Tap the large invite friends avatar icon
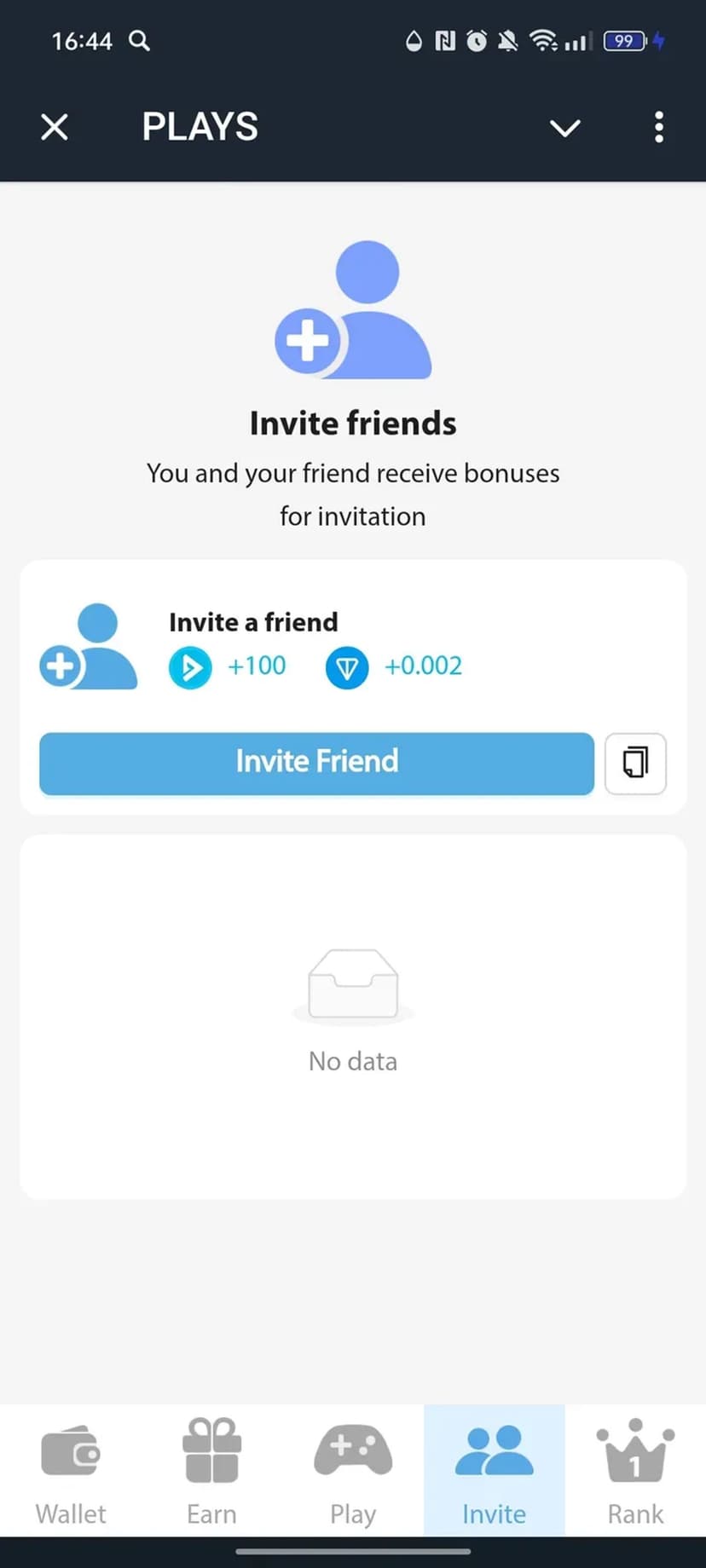Image resolution: width=706 pixels, height=1568 pixels. [353, 310]
